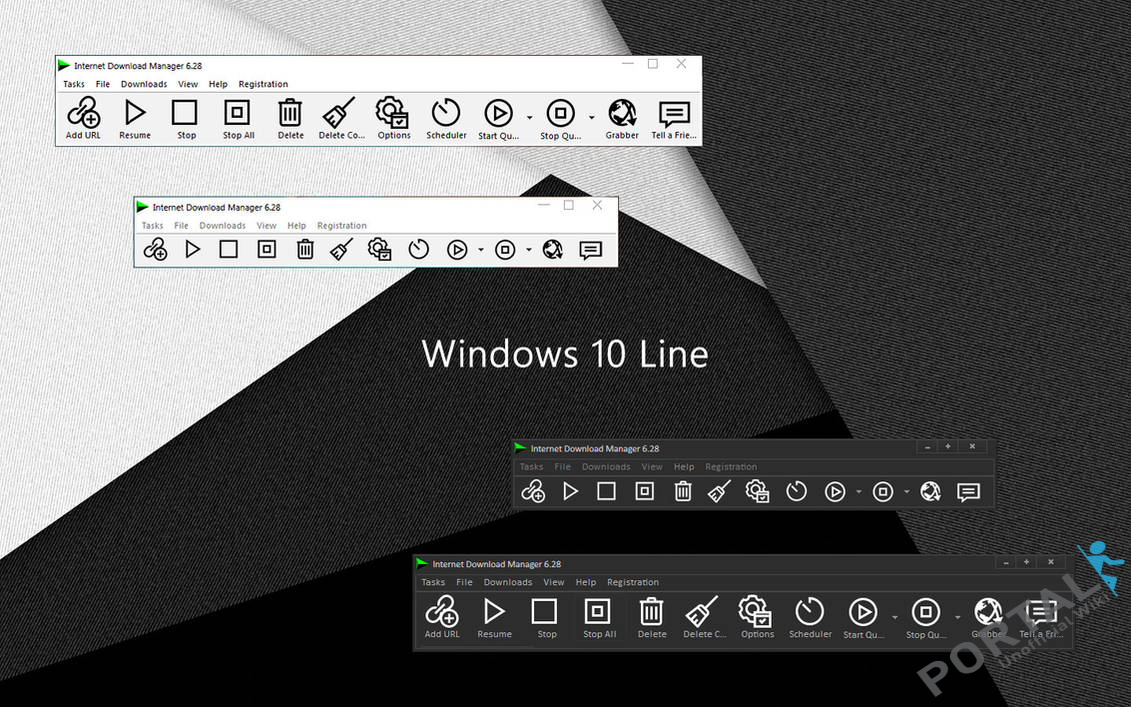This screenshot has height=707, width=1131.
Task: Open Options in the light labeled toolbar
Action: [x=394, y=118]
